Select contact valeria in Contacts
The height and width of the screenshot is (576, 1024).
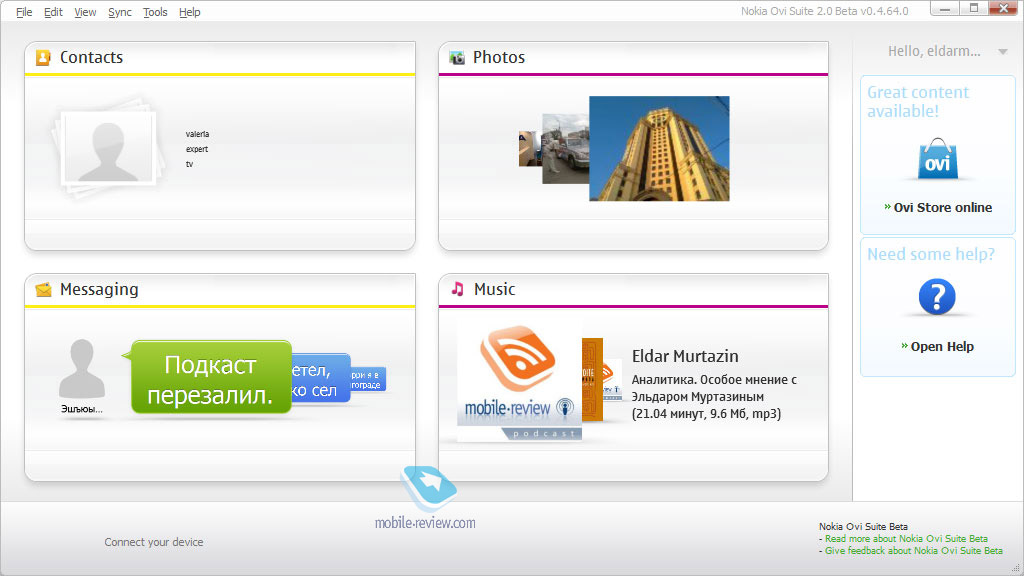coord(197,134)
